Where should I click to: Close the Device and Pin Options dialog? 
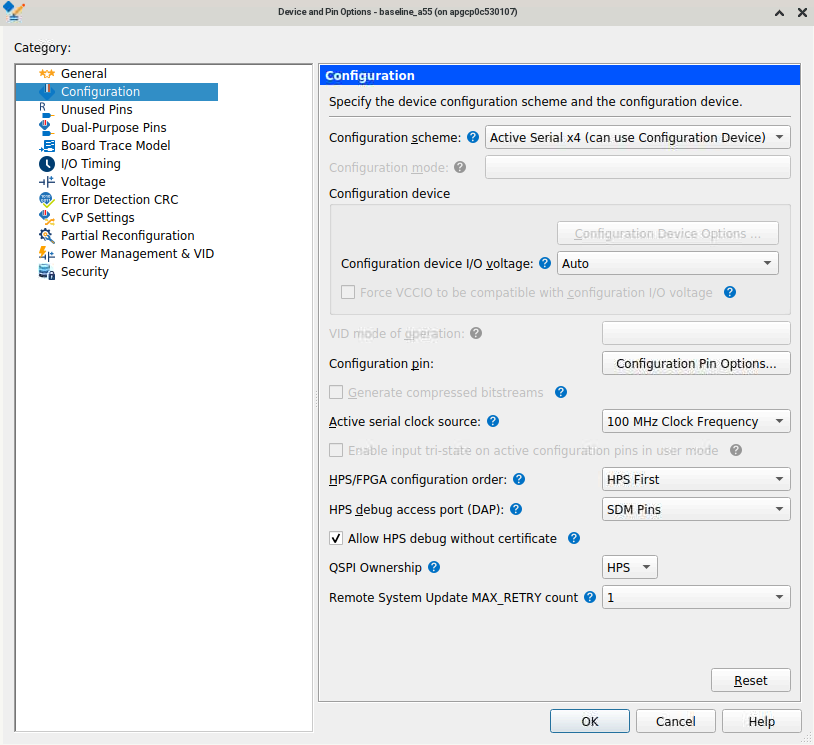click(802, 12)
